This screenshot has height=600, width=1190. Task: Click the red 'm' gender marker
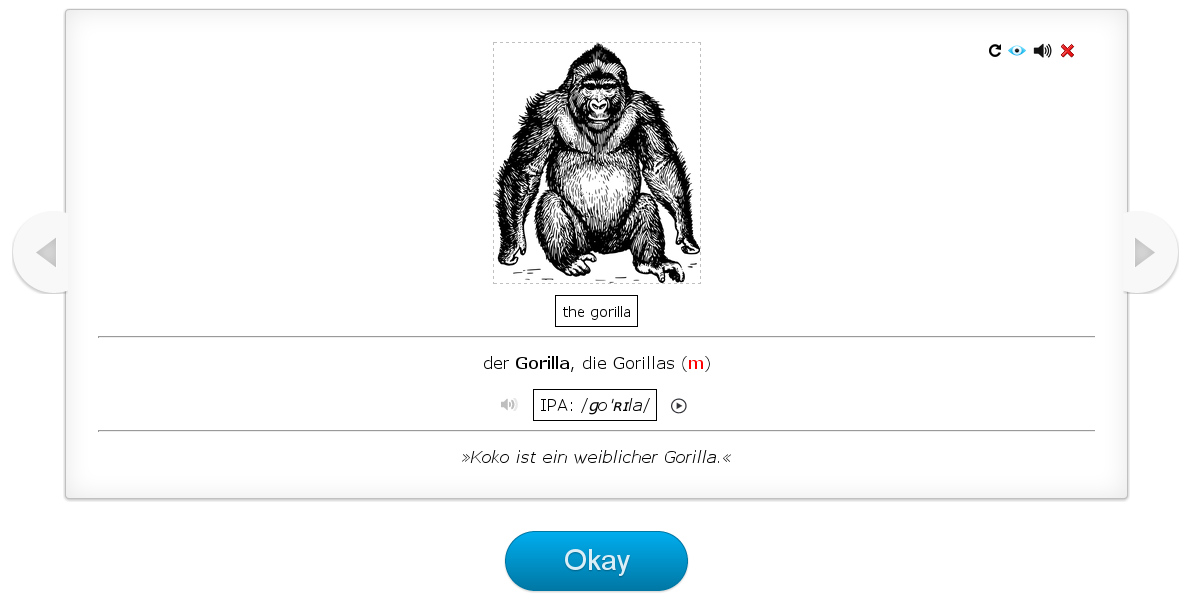point(695,363)
